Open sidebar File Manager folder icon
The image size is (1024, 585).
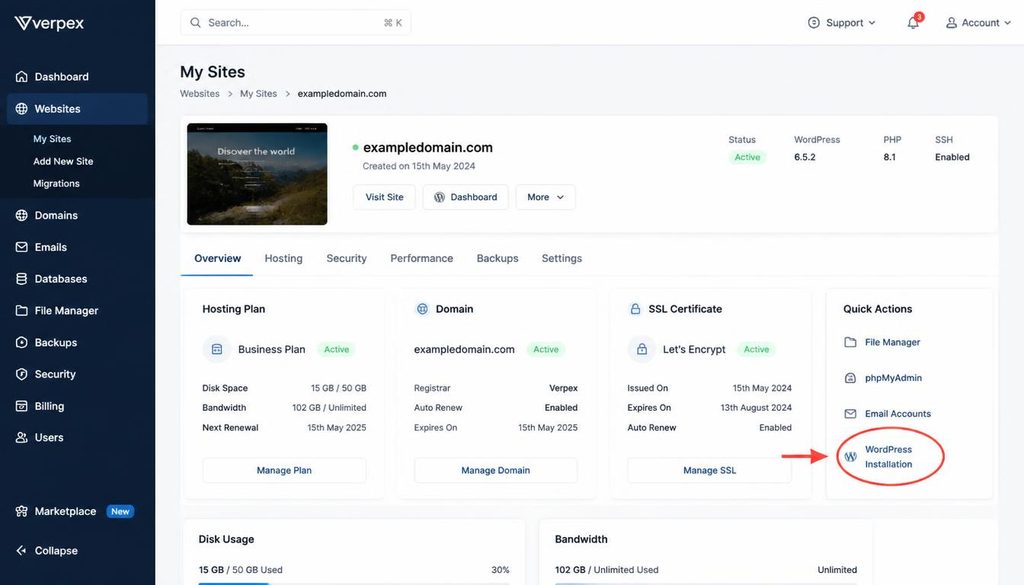coord(22,310)
